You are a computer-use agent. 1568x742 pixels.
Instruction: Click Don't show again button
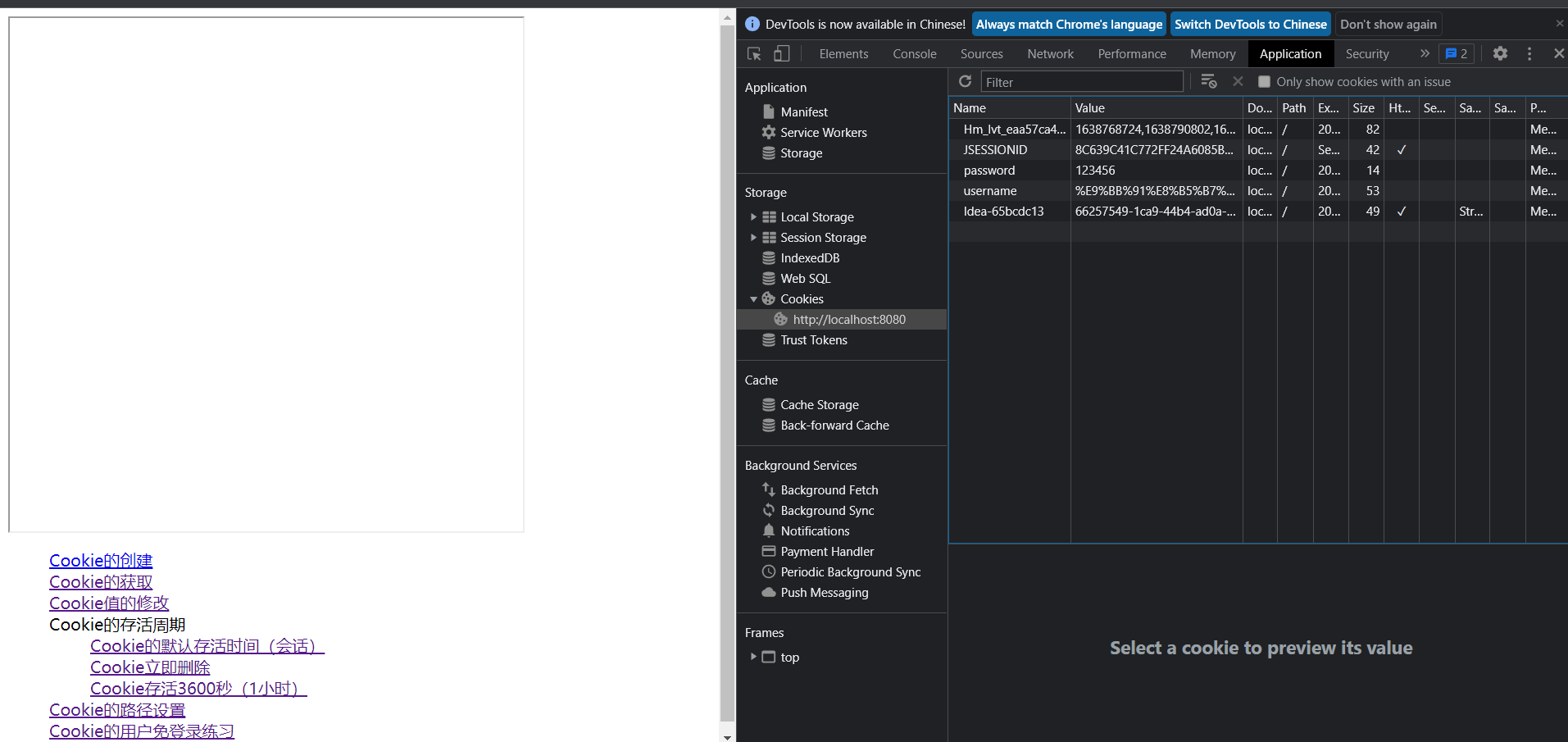pos(1388,25)
